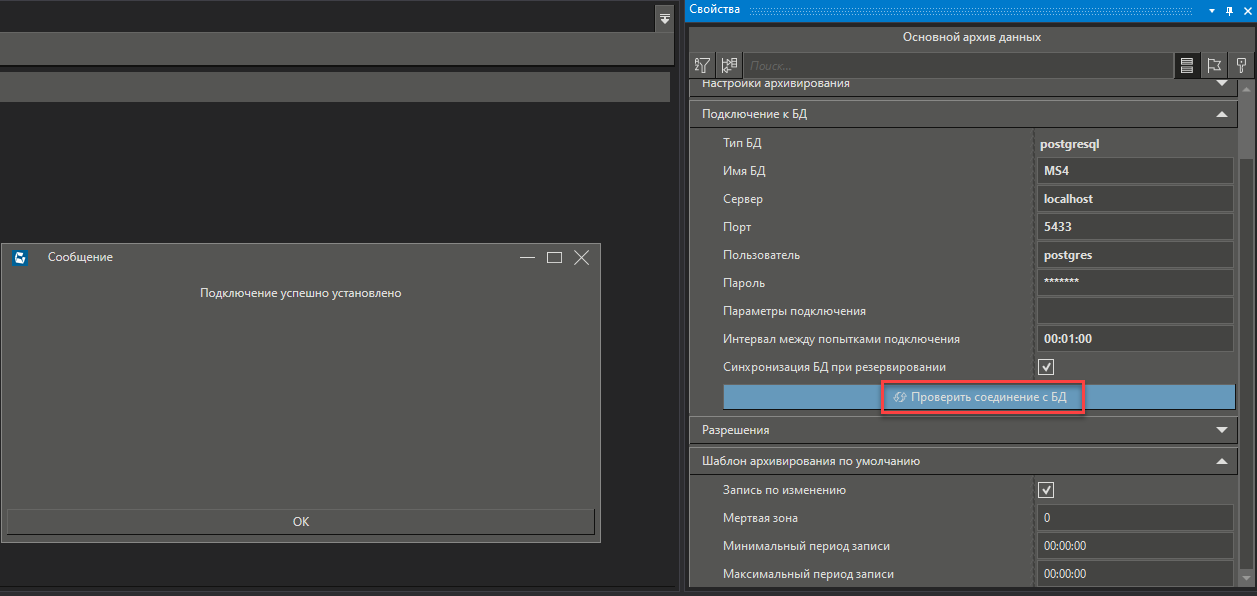1257x596 pixels.
Task: Collapse the Подключение к БД section
Action: (x=1221, y=114)
